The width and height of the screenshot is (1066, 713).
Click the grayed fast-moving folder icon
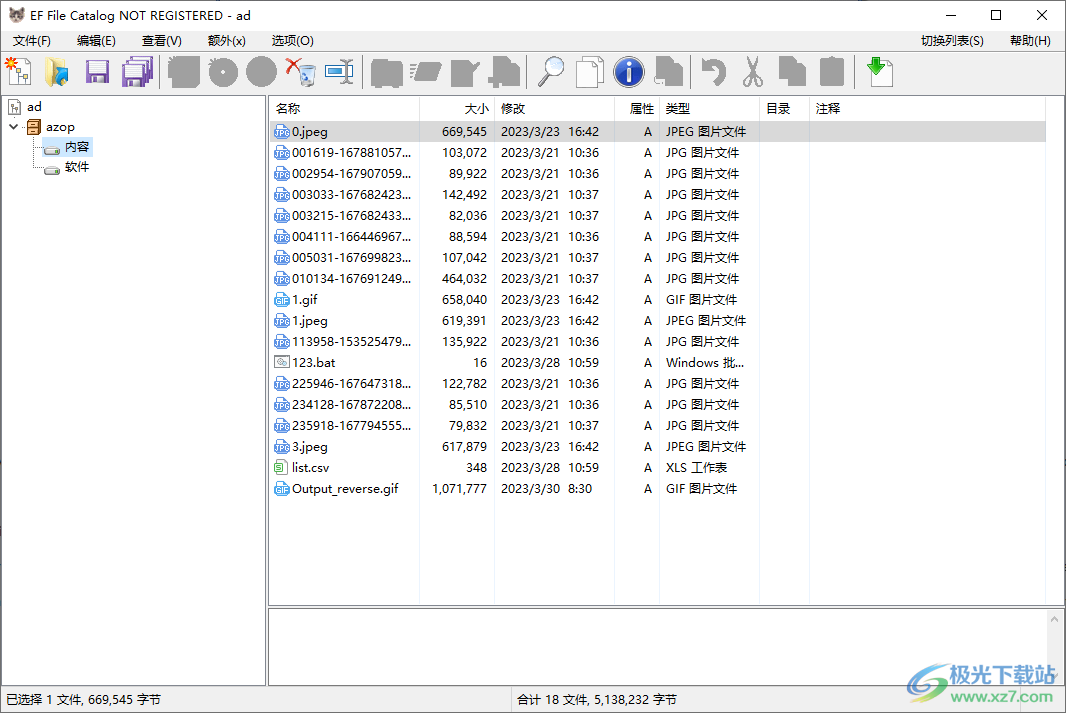pyautogui.click(x=426, y=71)
